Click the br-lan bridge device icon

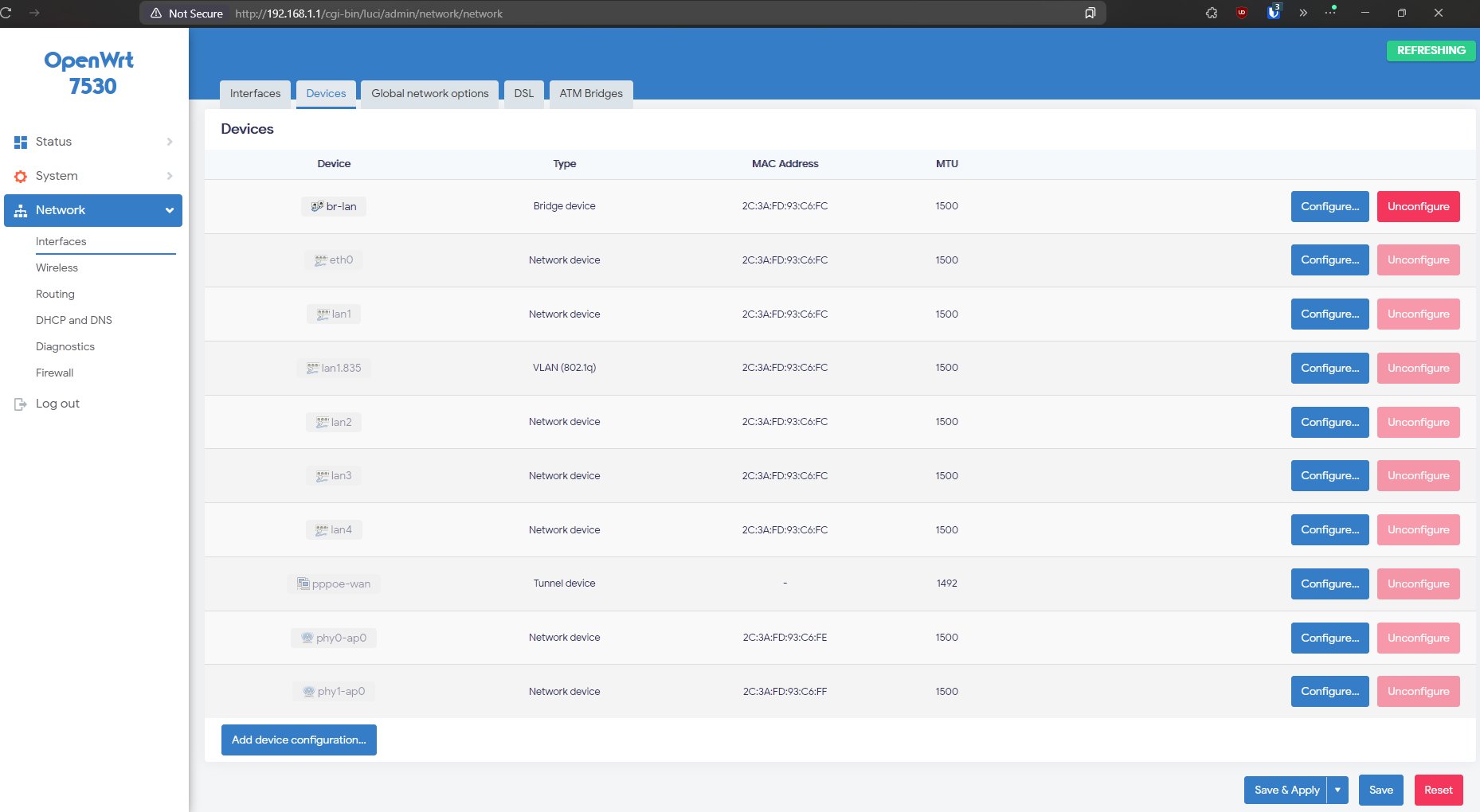(316, 206)
